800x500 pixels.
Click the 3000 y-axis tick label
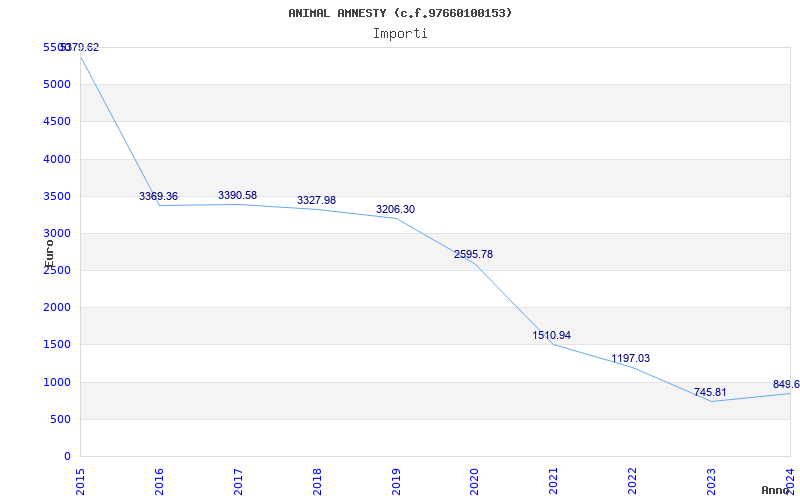(x=58, y=233)
